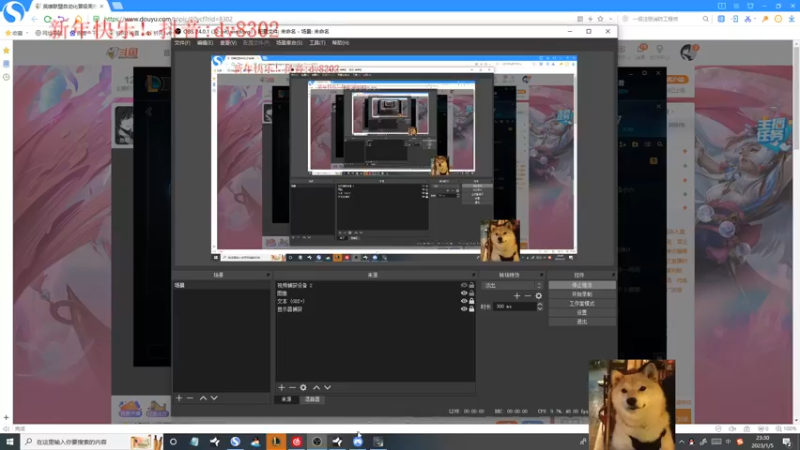Viewport: 800px width, 450px height.
Task: Open the Tools menu in OBS
Action: point(317,43)
